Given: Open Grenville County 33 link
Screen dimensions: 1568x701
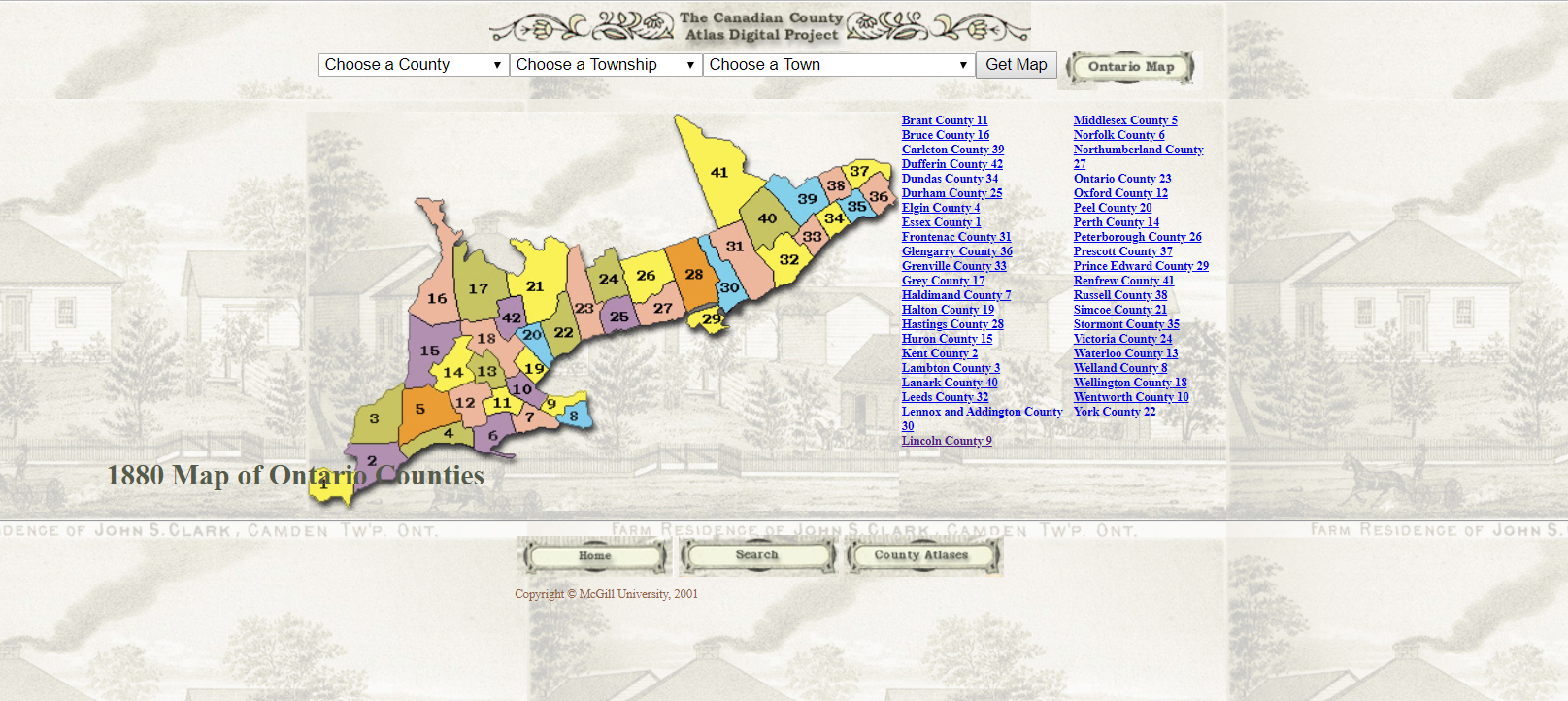Looking at the screenshot, I should [954, 266].
